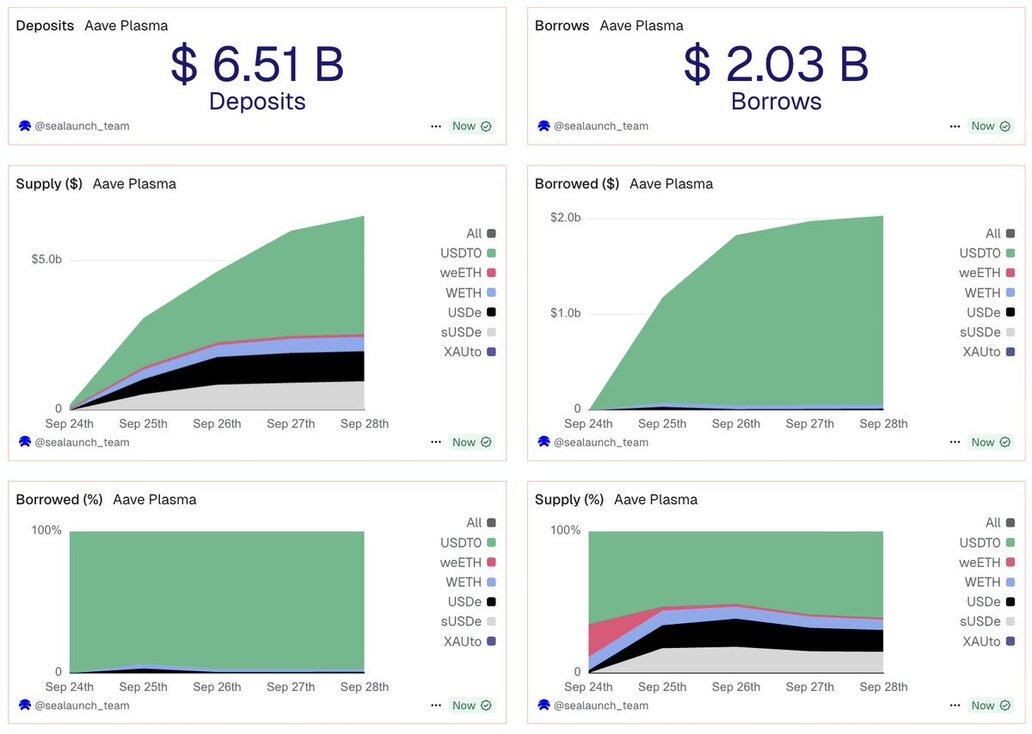Toggle the USDT0 series in the Supply (%) legend
Image resolution: width=1032 pixels, height=734 pixels.
(x=987, y=542)
